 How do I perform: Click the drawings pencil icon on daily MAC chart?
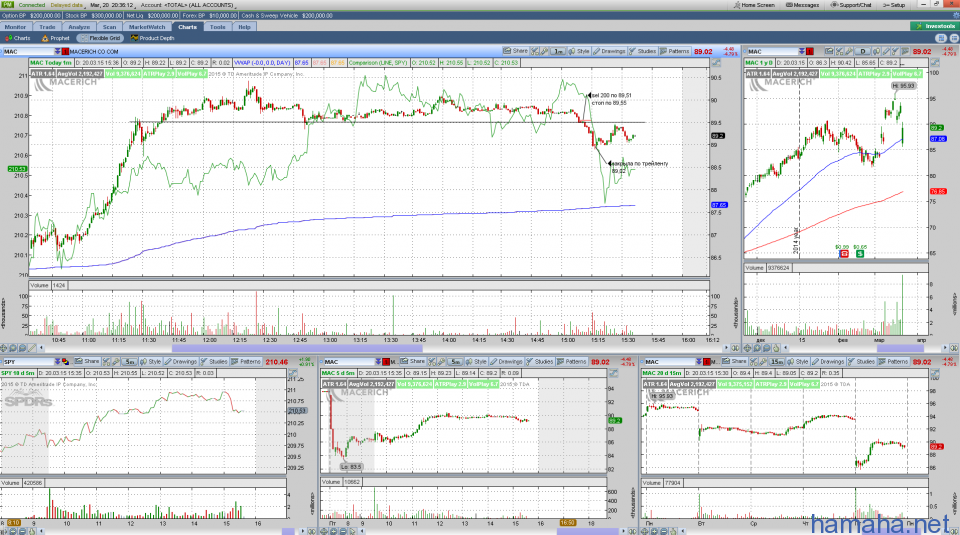[885, 51]
